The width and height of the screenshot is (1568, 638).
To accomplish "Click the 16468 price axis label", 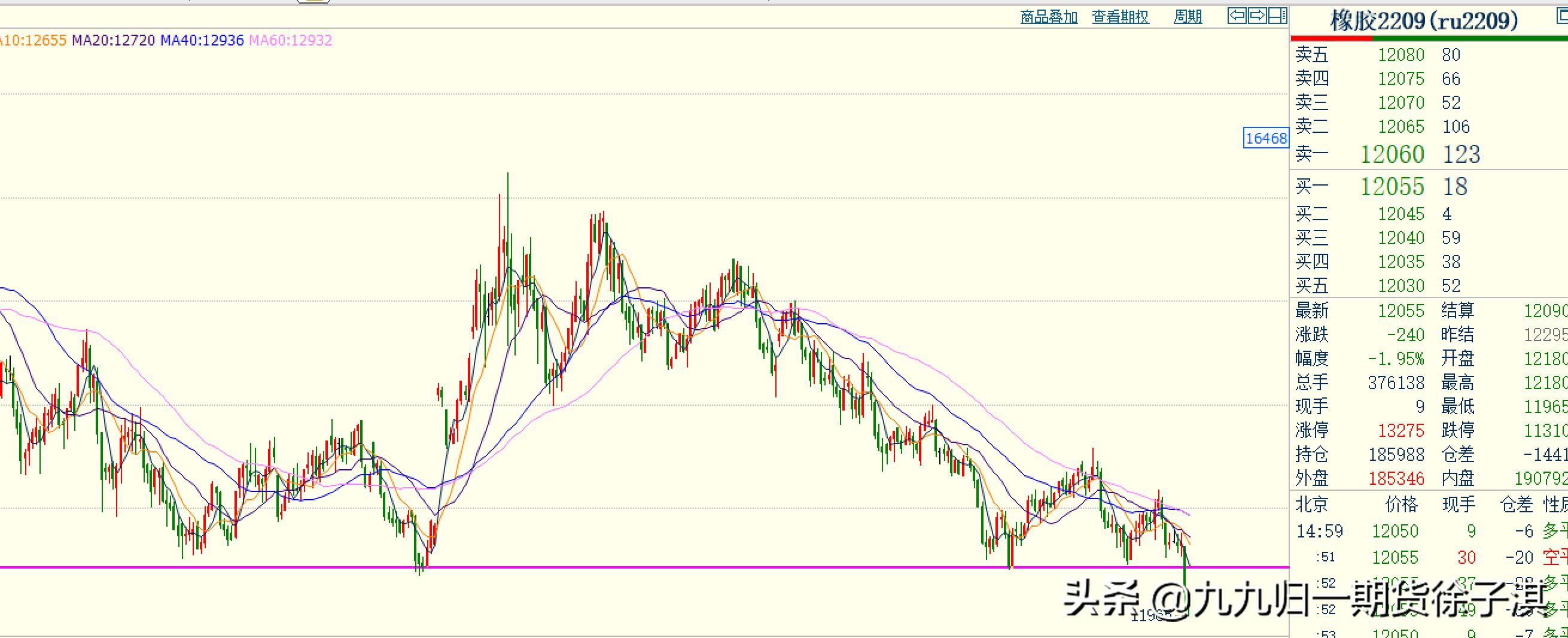I will pos(1266,138).
